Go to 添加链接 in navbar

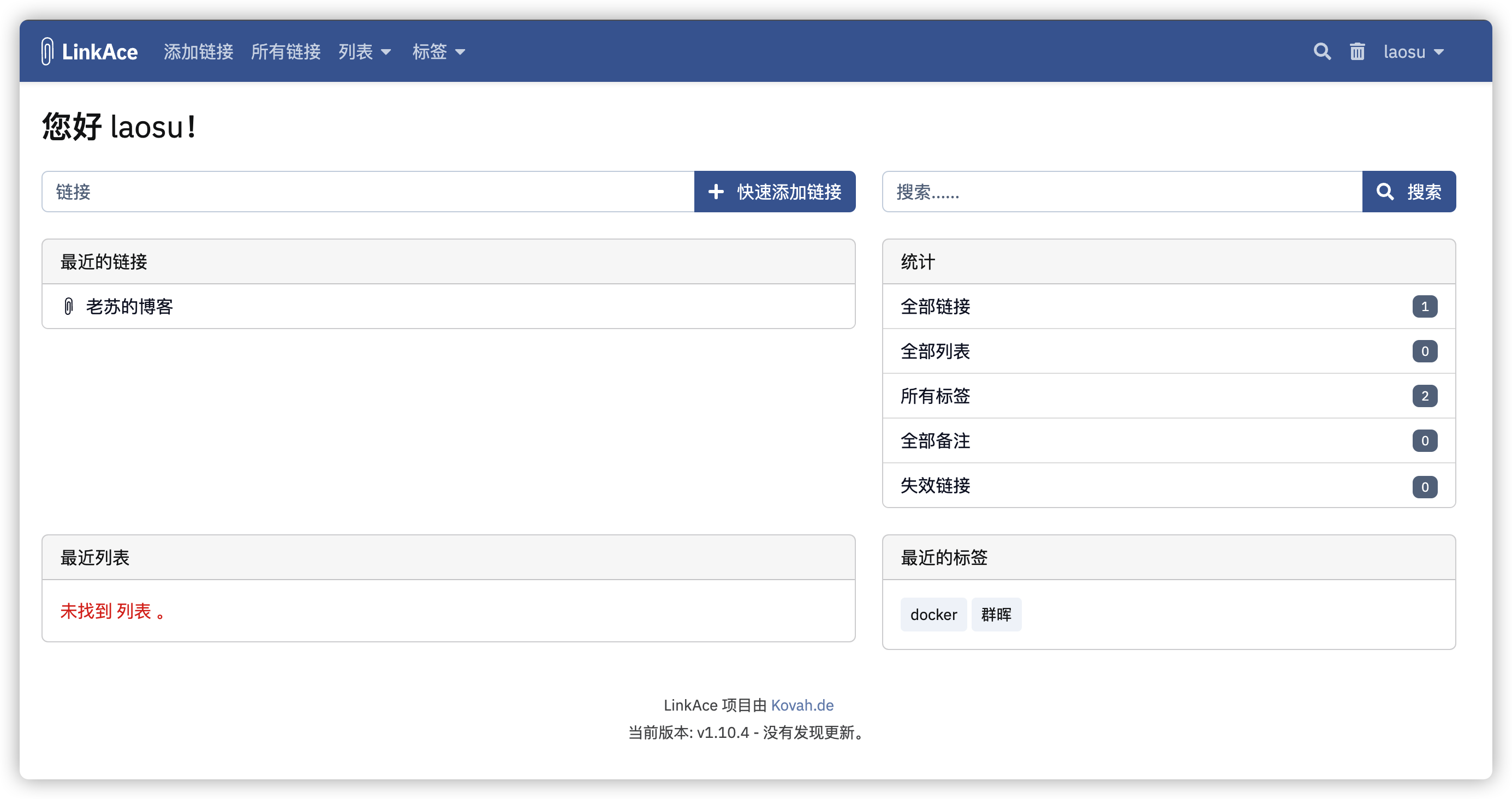[x=198, y=52]
